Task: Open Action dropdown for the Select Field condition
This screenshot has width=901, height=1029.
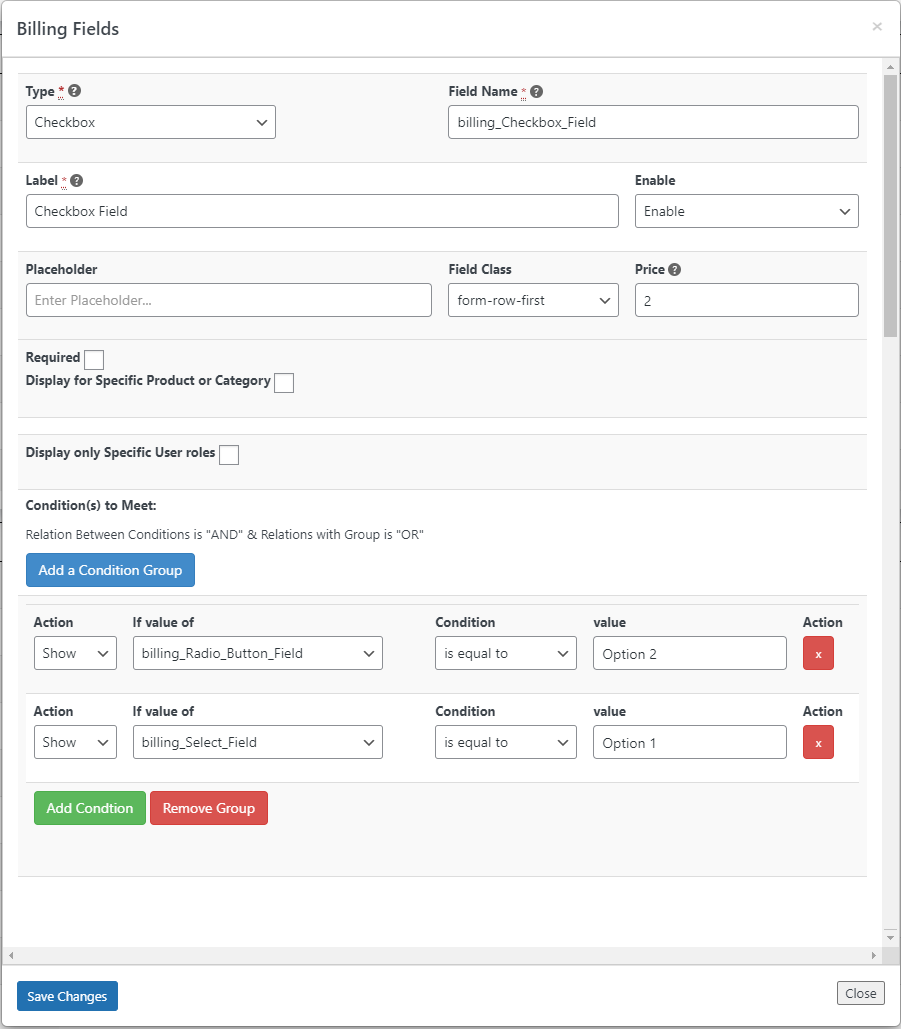Action: click(75, 742)
